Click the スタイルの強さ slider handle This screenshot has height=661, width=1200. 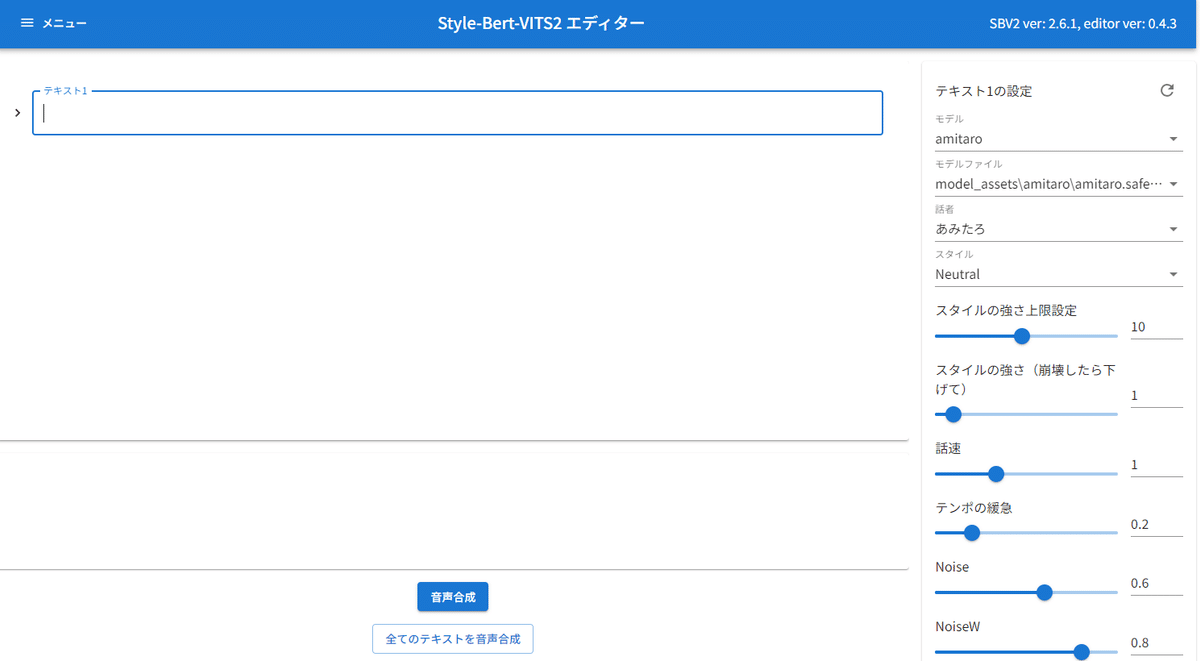click(953, 414)
